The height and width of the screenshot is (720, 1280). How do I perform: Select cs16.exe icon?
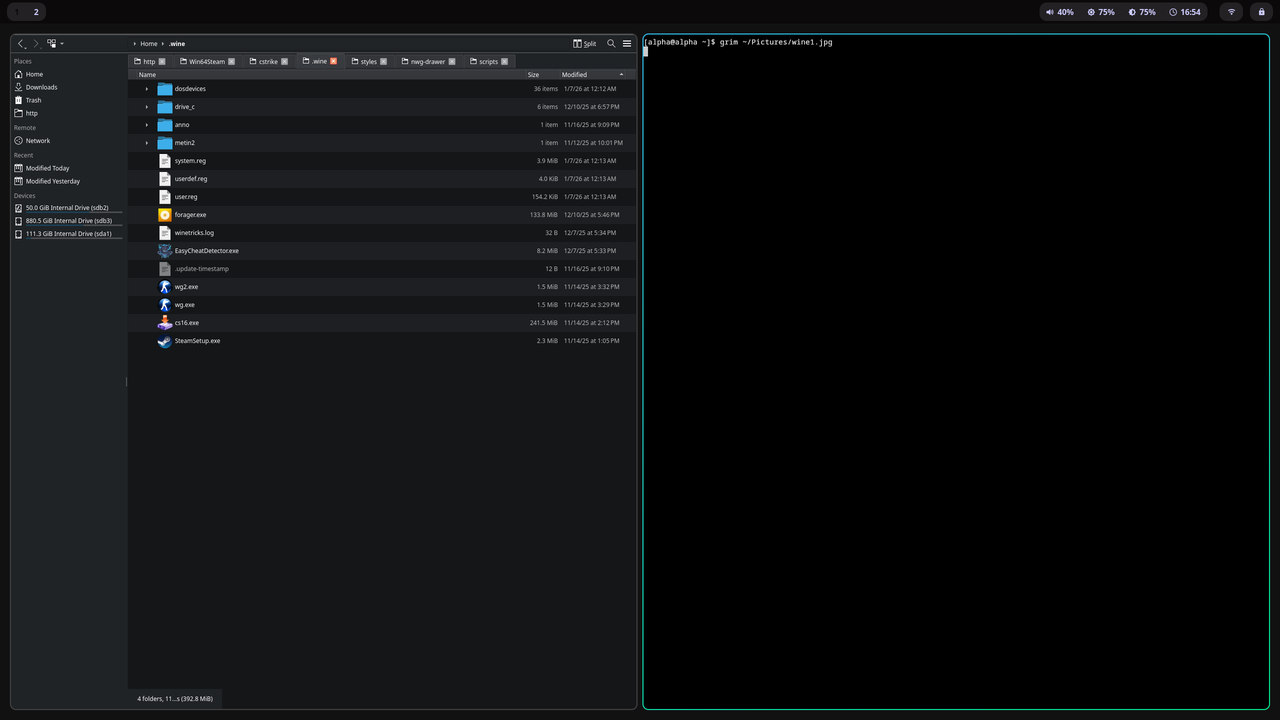[165, 323]
